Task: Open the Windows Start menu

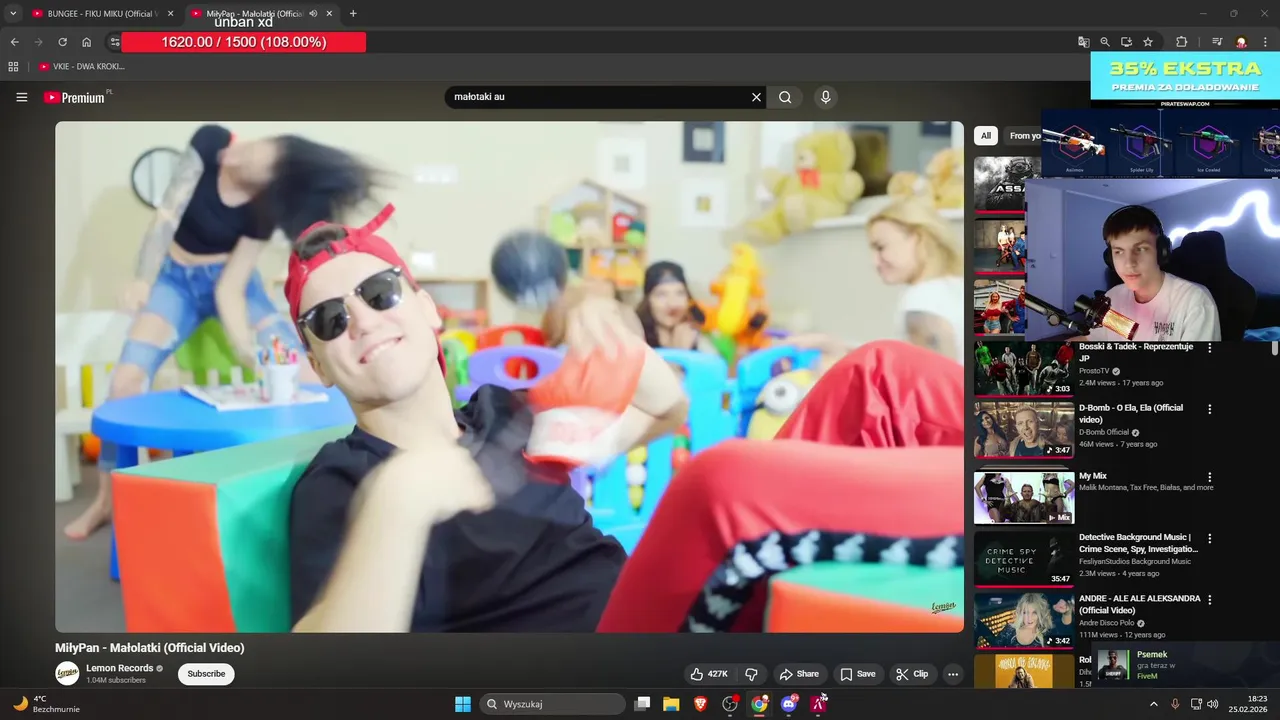Action: click(x=463, y=704)
